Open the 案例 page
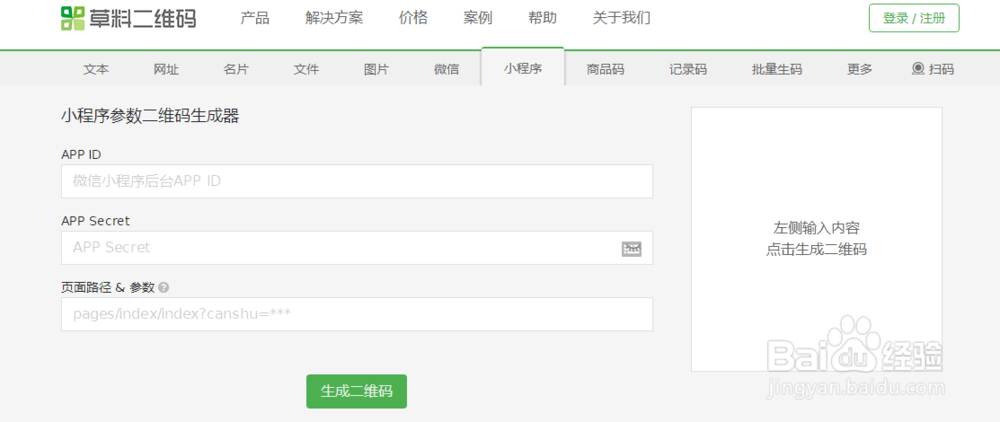 478,18
